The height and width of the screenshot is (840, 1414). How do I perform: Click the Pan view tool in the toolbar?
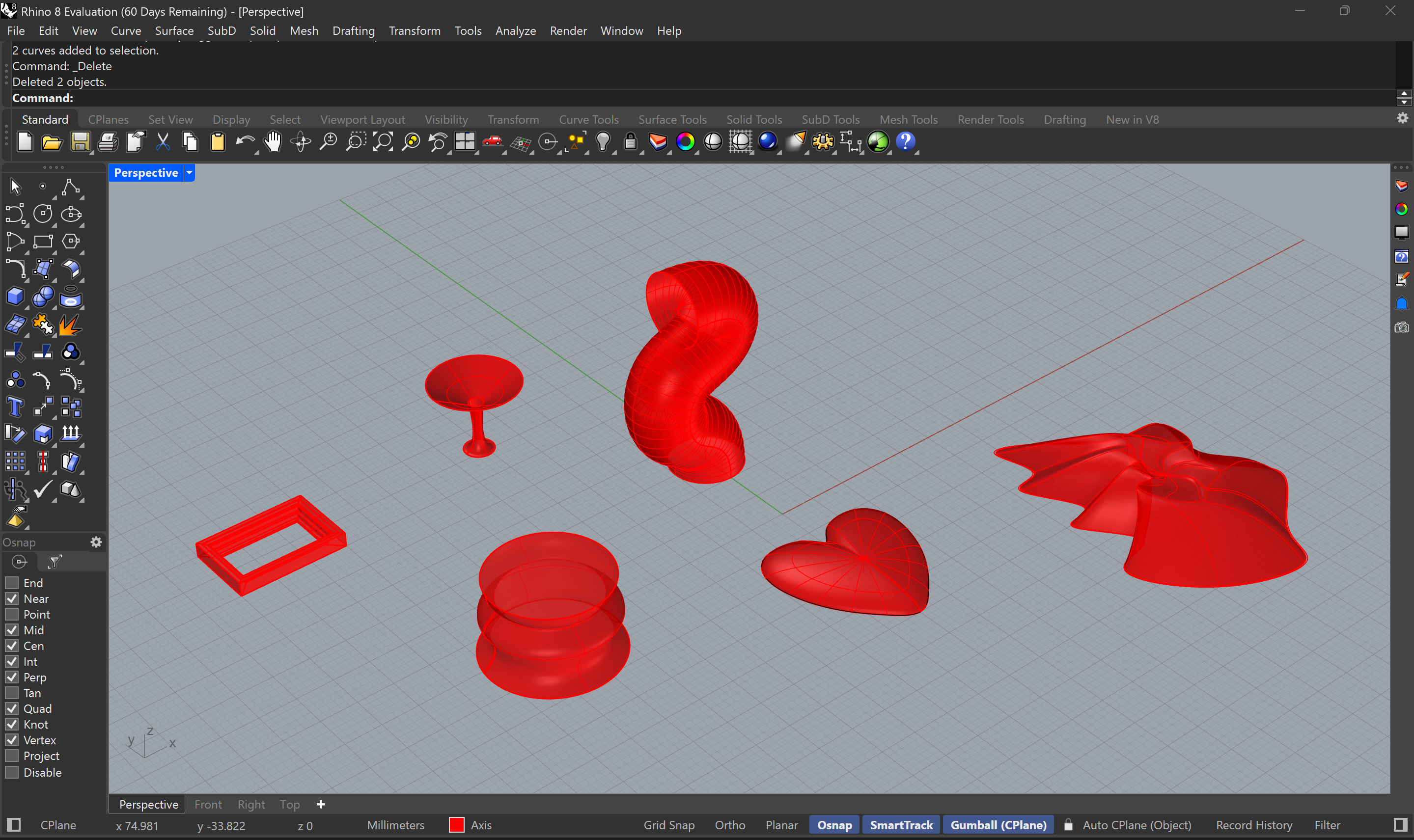pos(273,142)
